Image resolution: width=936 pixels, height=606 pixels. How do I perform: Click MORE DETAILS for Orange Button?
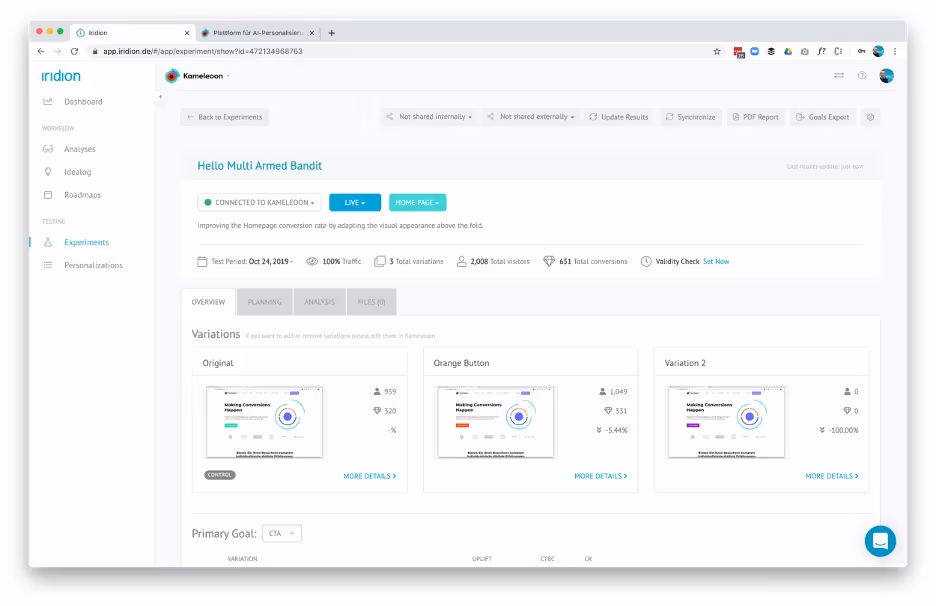tap(601, 476)
